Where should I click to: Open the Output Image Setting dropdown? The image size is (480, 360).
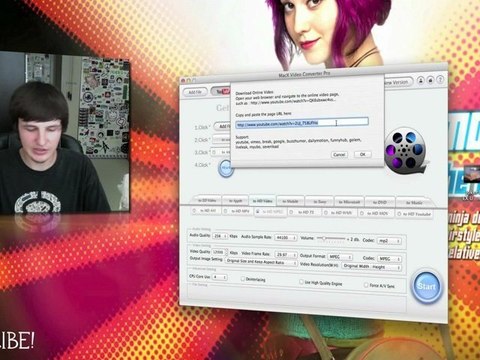pyautogui.click(x=261, y=262)
